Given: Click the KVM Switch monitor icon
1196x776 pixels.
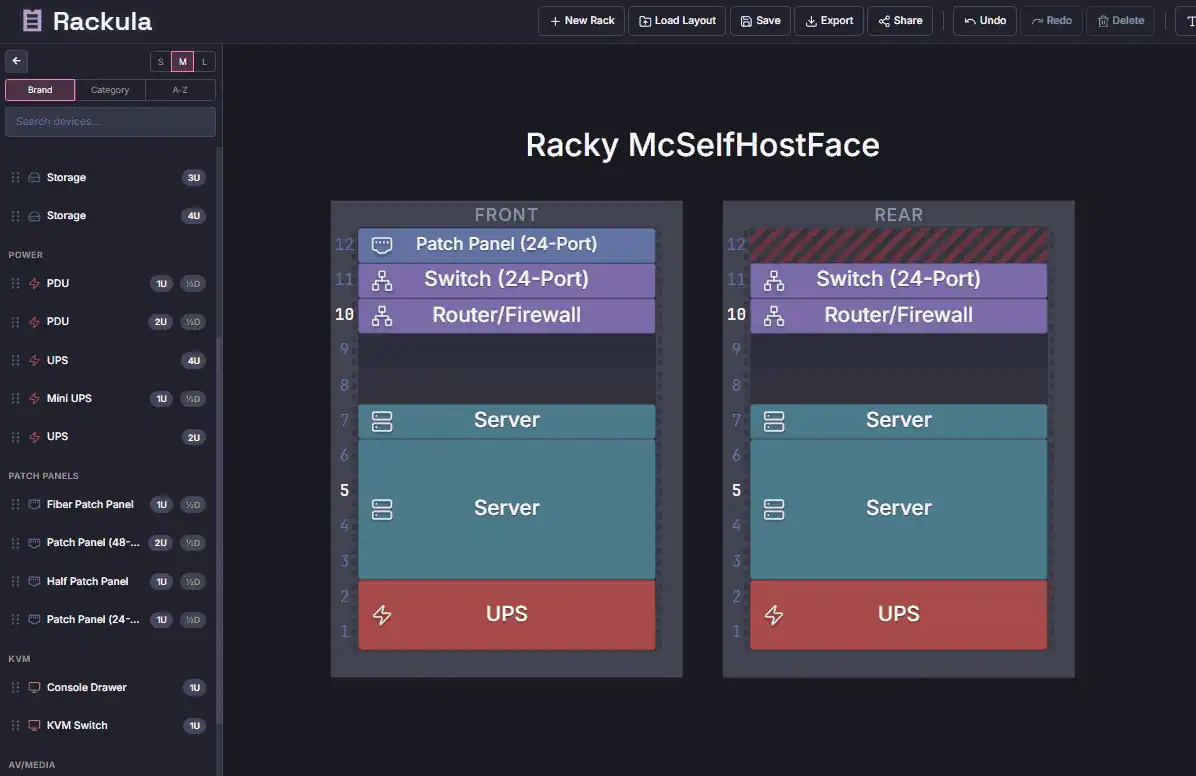Looking at the screenshot, I should click(x=34, y=726).
